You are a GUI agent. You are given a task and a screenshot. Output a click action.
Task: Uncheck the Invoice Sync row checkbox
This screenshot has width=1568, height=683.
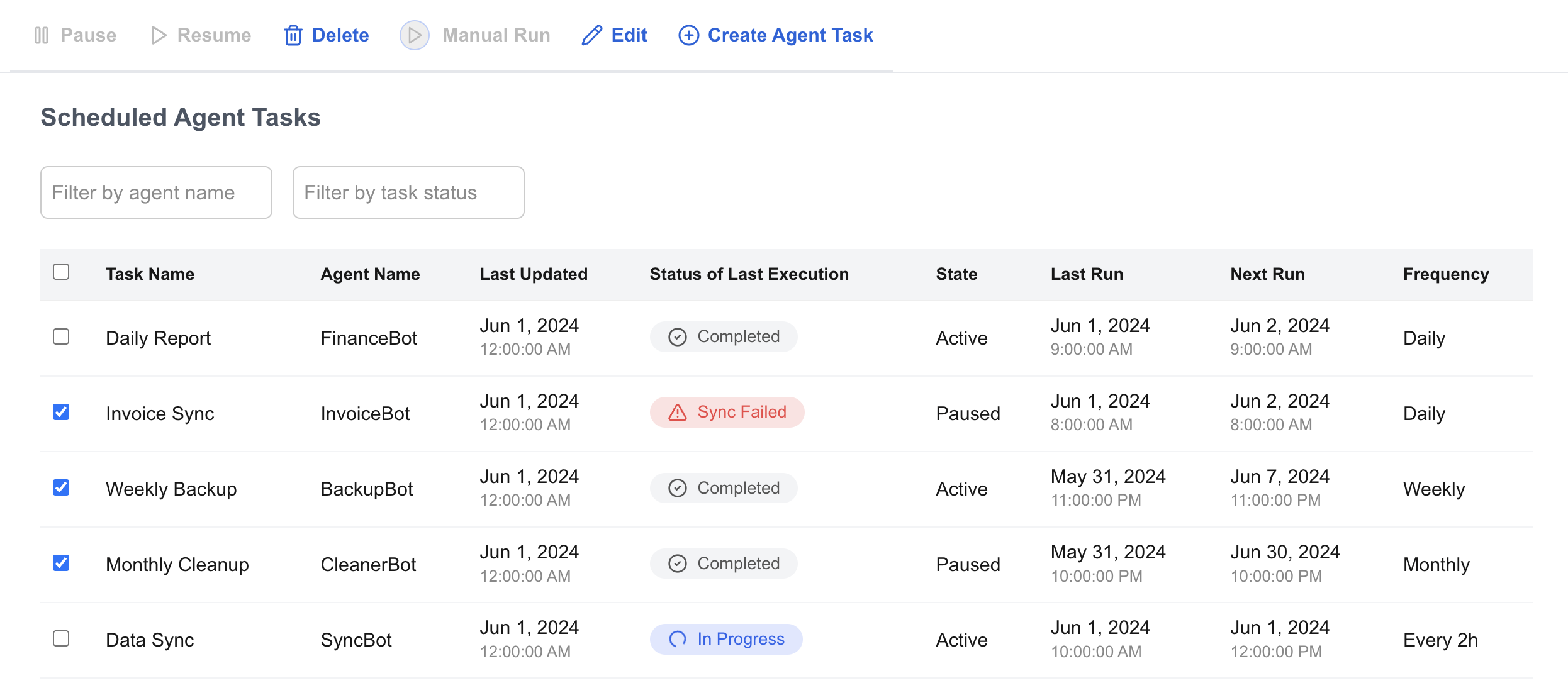pos(61,412)
